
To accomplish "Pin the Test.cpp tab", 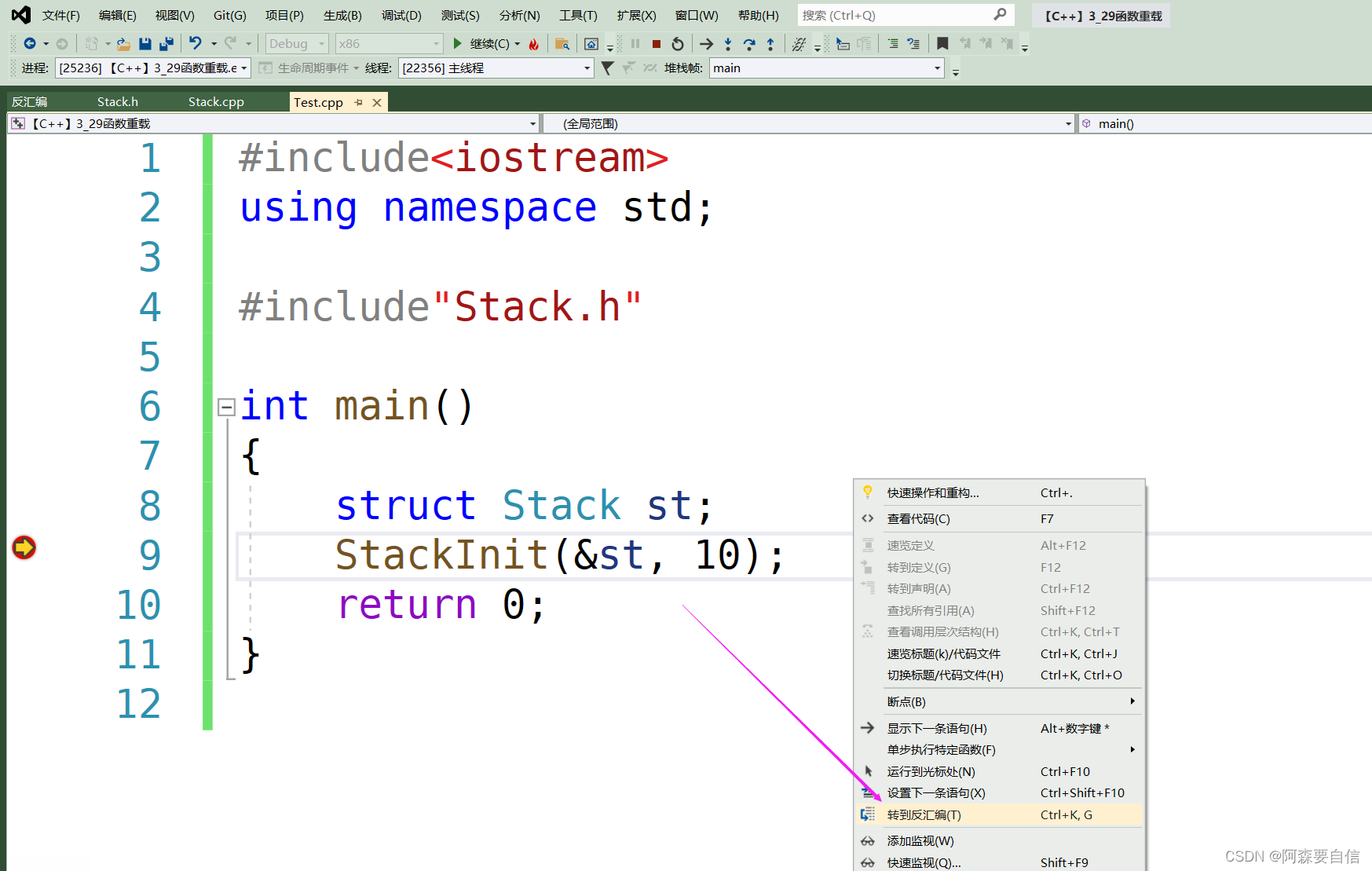I will coord(359,102).
